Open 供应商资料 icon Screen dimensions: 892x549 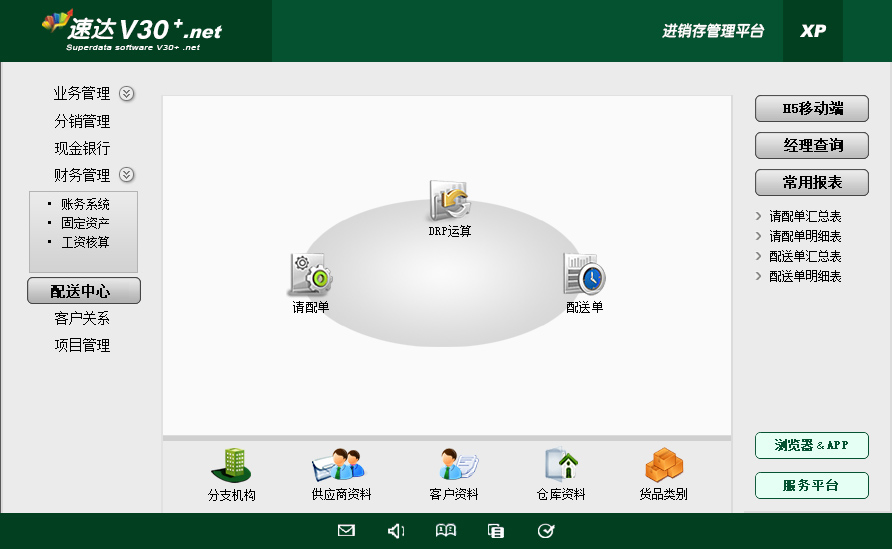coord(340,466)
